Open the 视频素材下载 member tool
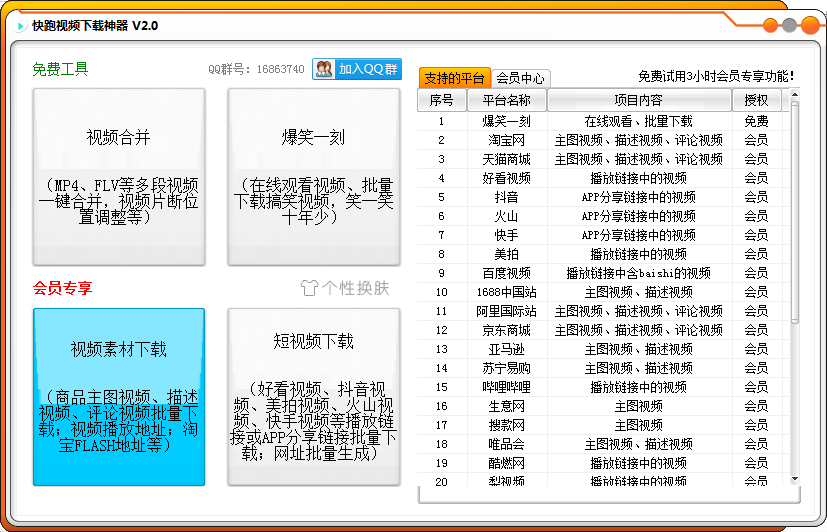 (118, 397)
